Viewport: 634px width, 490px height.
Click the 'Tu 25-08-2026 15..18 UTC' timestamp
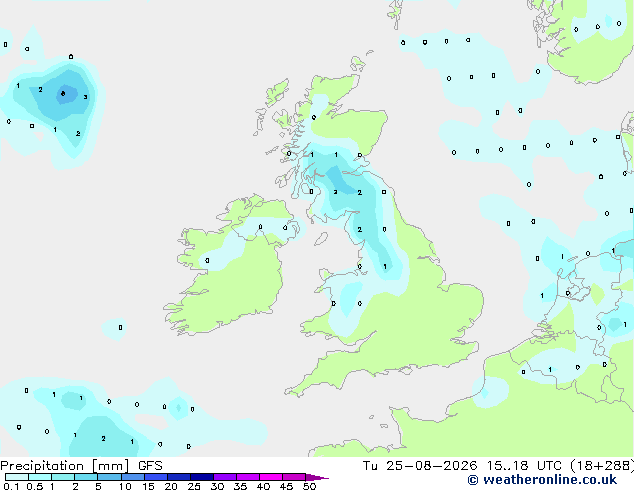coord(464,466)
